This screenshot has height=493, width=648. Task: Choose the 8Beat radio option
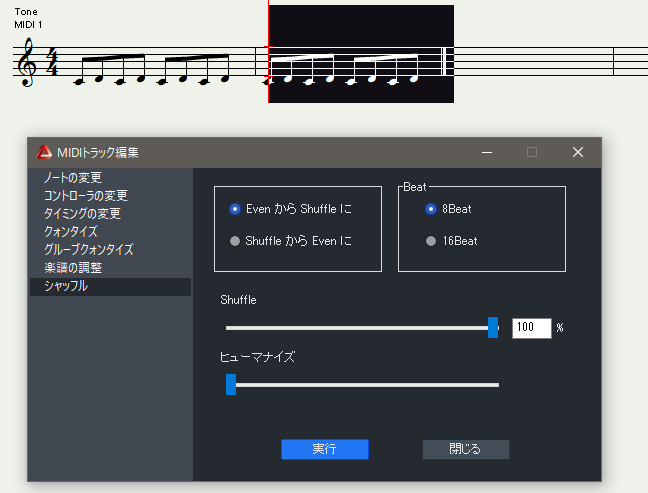click(x=431, y=209)
